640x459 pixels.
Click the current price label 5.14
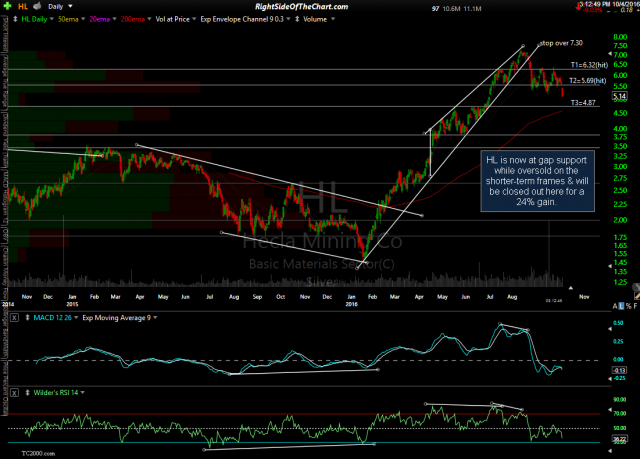tap(620, 96)
